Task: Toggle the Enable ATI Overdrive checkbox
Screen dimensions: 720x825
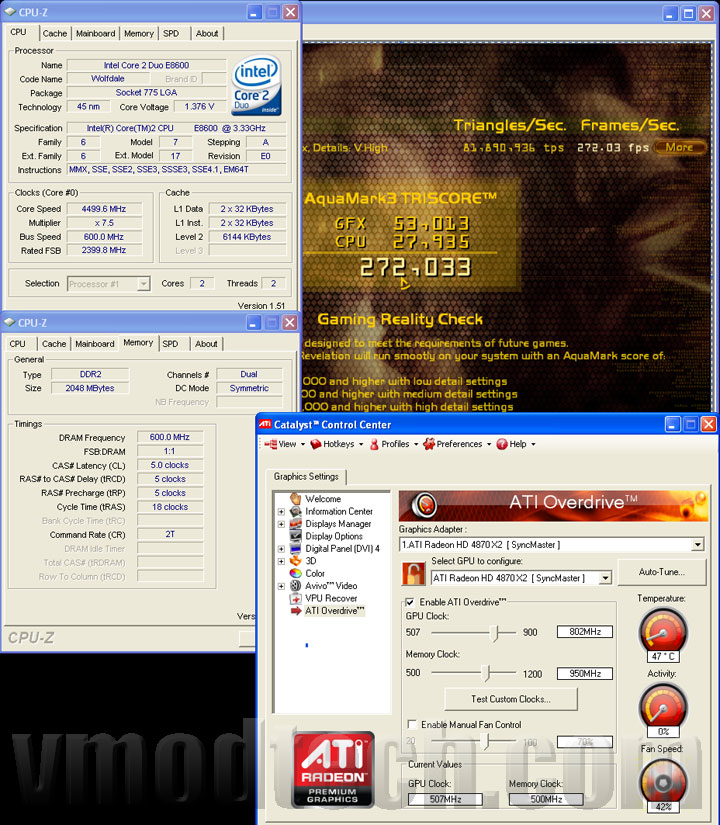Action: (409, 602)
